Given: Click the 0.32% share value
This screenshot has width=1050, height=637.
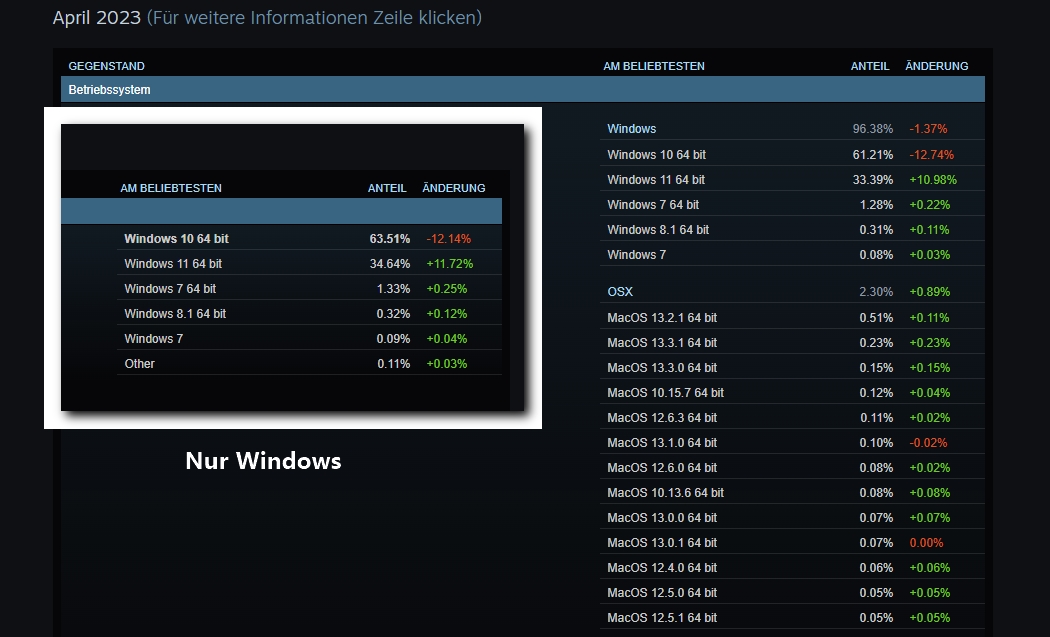Looking at the screenshot, I should point(393,313).
